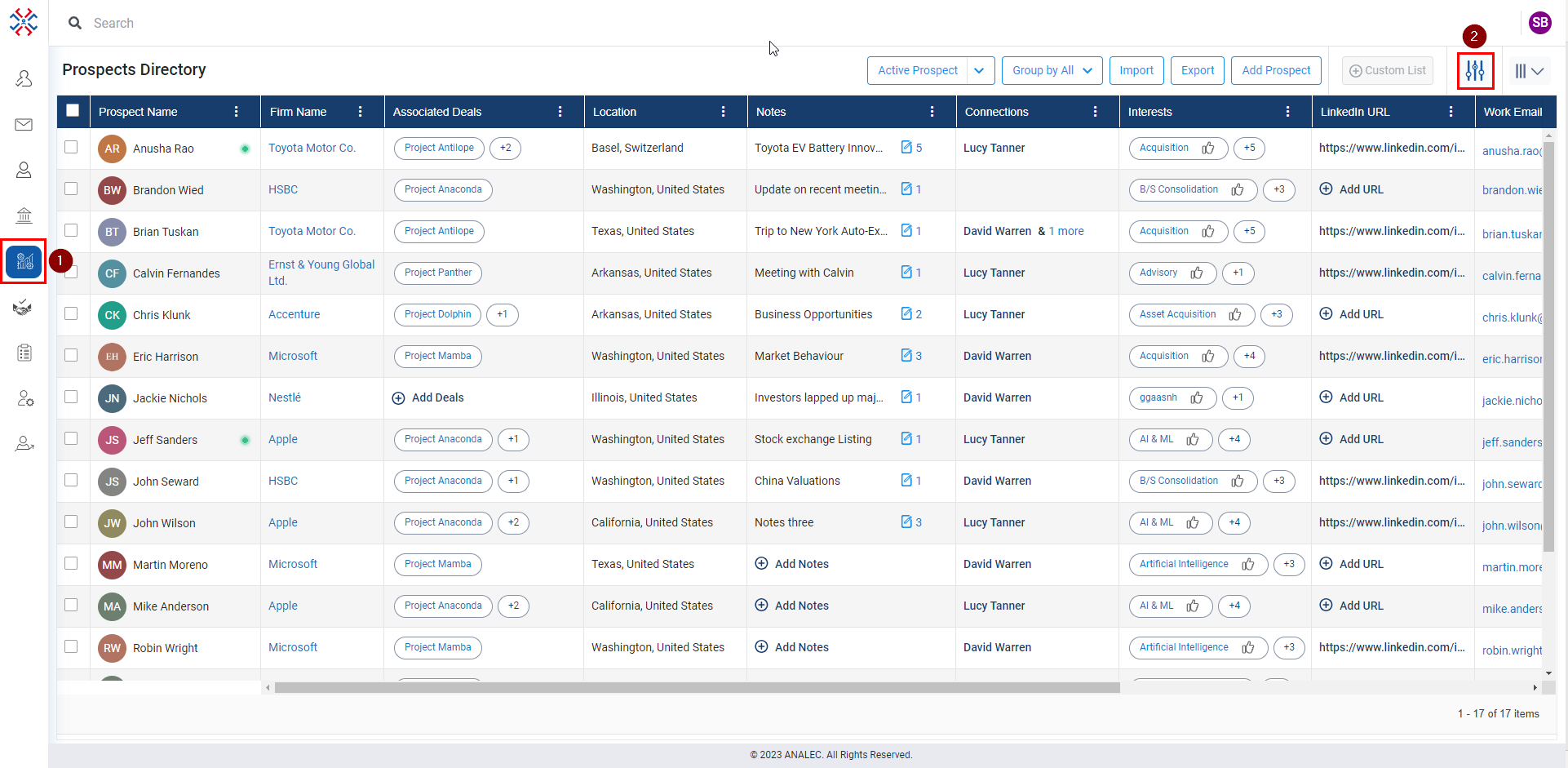Open notes edit icon for Chris Klunk
The width and height of the screenshot is (1568, 768).
tap(906, 314)
